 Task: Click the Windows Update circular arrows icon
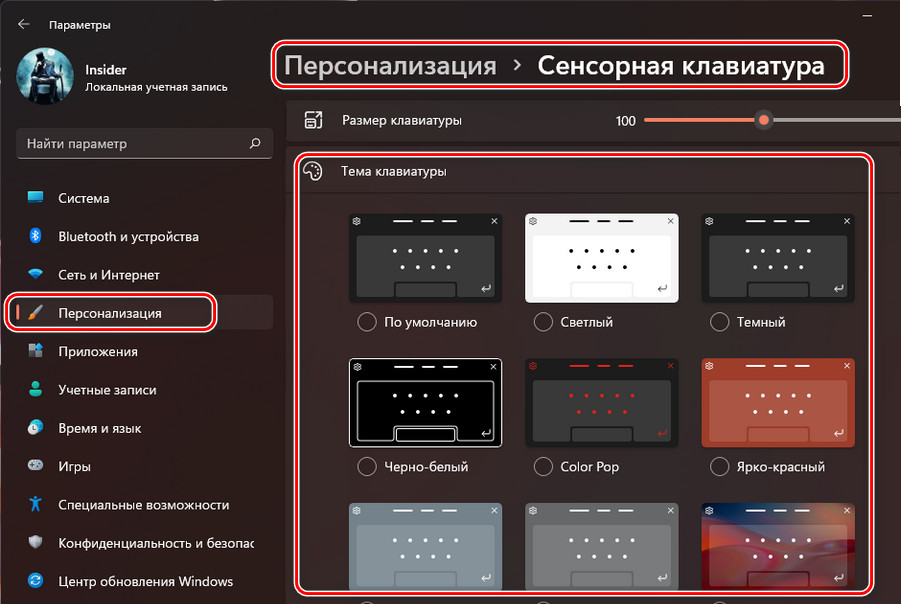(36, 581)
